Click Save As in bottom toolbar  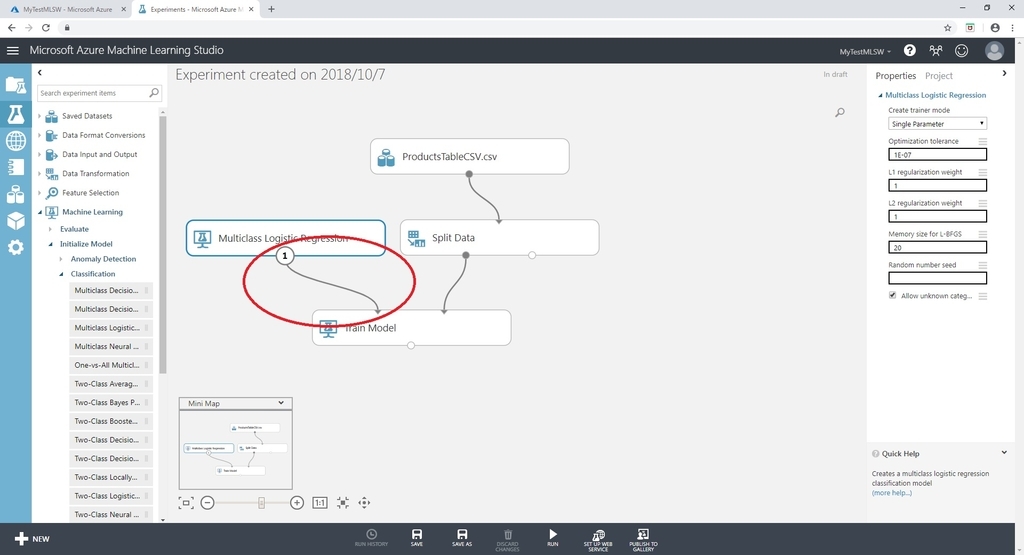click(462, 538)
